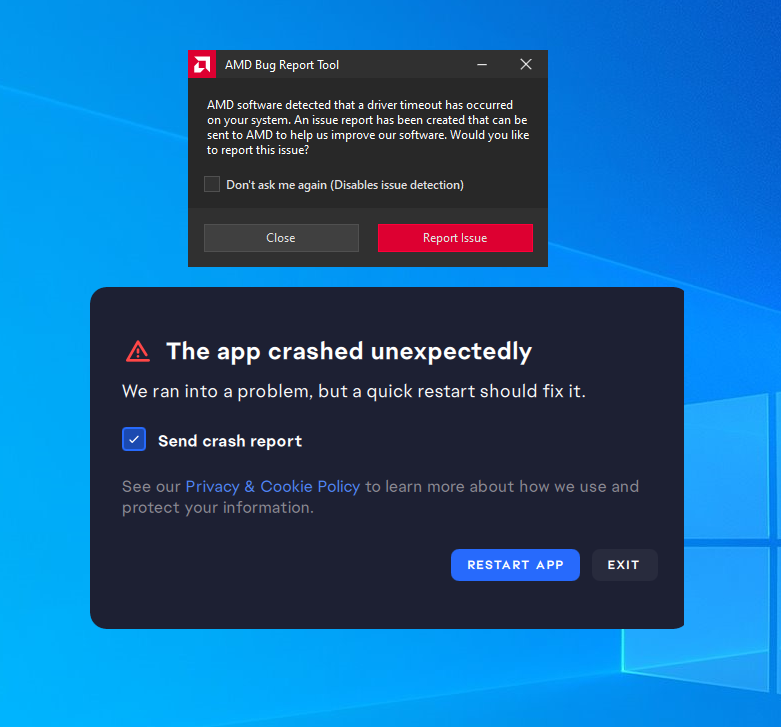Click the Don't ask me again label text
Viewport: 781px width, 727px height.
345,185
